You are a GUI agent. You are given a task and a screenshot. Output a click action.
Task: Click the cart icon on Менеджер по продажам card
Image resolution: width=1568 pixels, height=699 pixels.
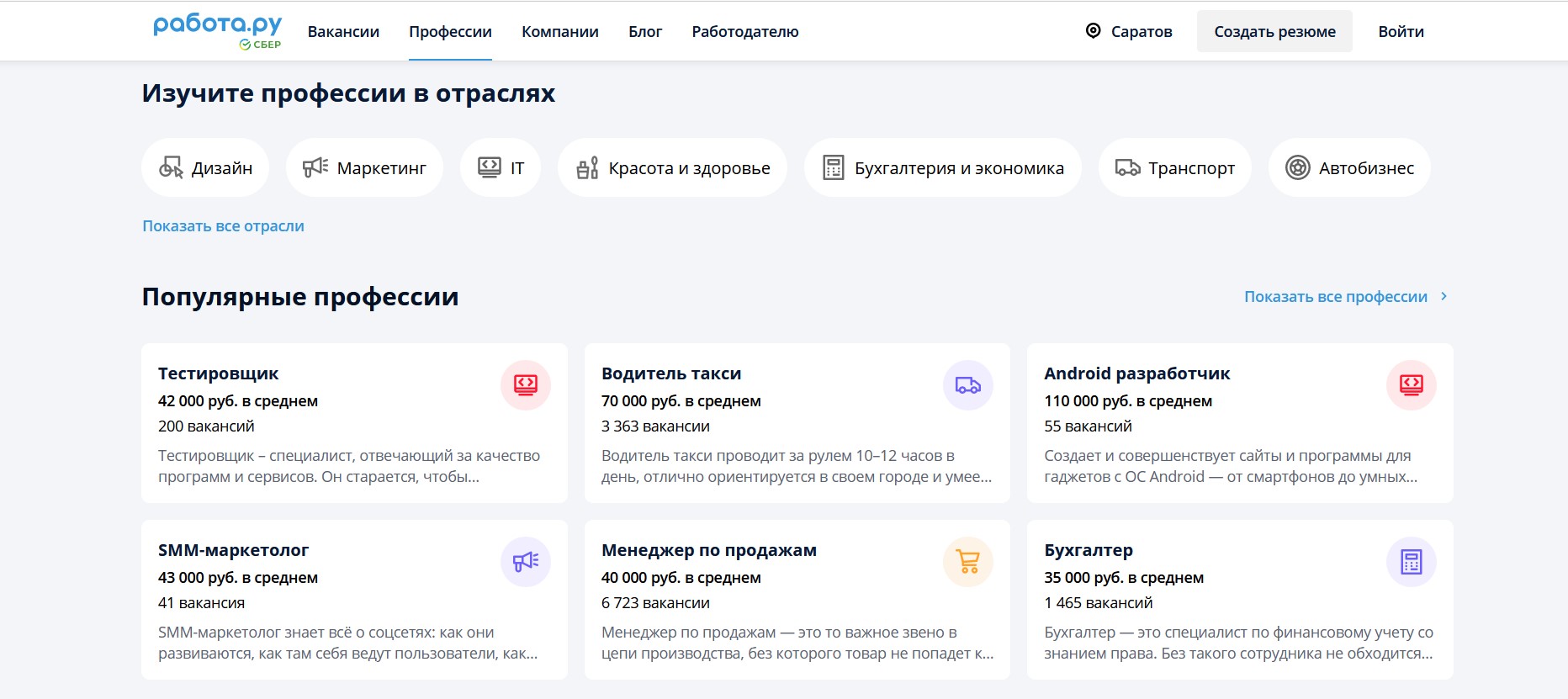[x=968, y=562]
